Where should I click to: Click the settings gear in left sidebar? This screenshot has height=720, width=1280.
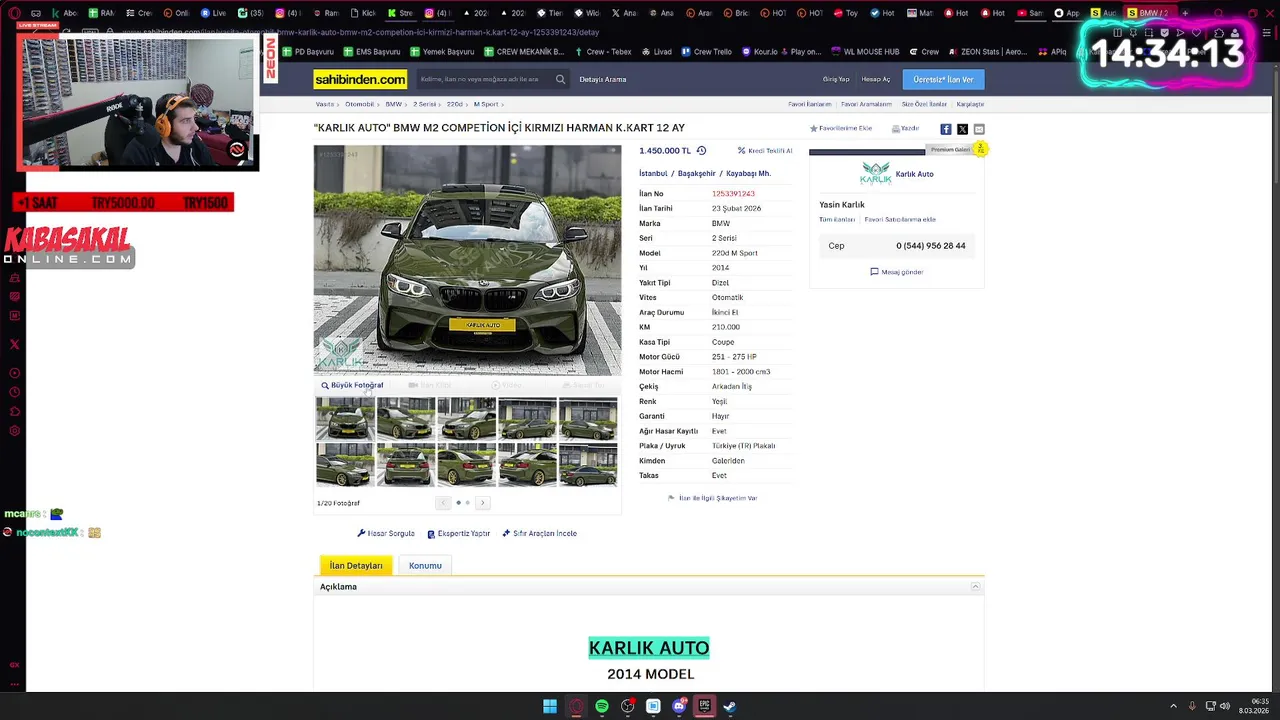click(x=14, y=431)
